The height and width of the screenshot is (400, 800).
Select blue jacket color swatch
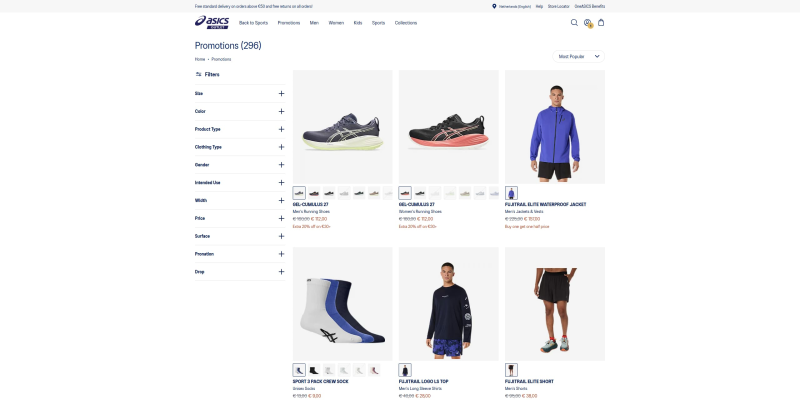(511, 193)
